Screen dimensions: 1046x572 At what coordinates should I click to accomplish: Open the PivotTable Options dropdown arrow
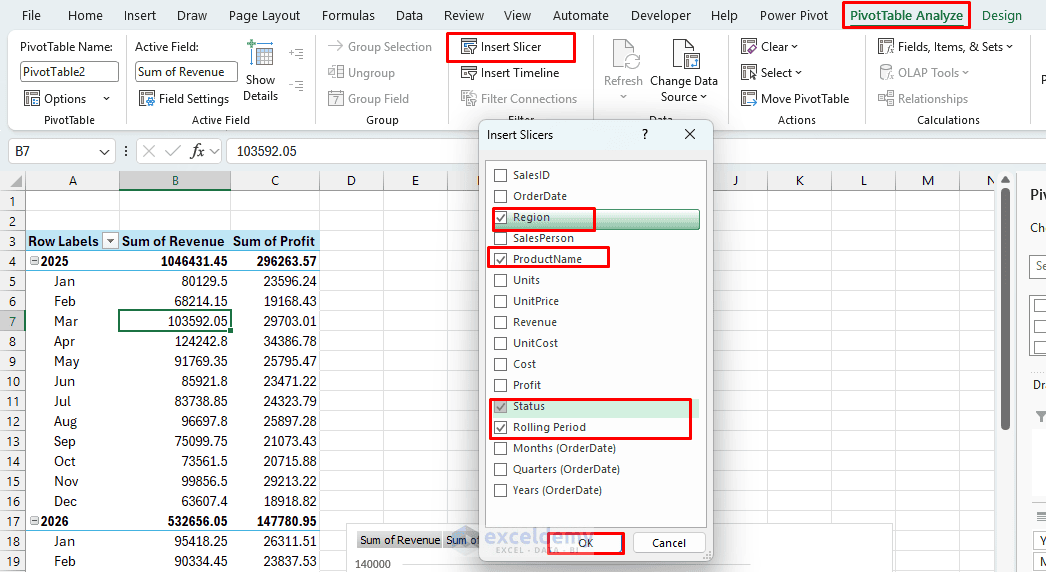[106, 99]
